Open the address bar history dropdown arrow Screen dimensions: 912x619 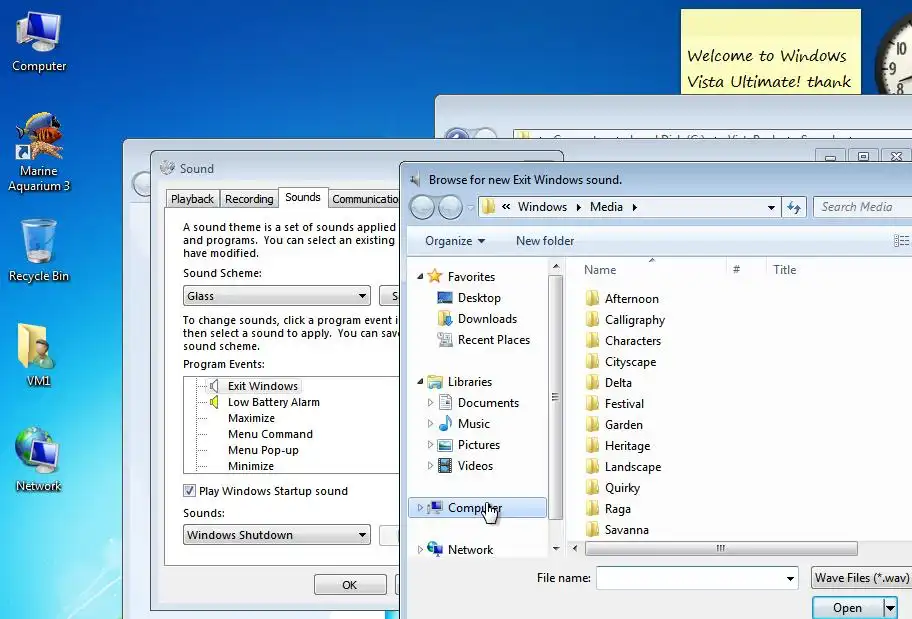771,207
